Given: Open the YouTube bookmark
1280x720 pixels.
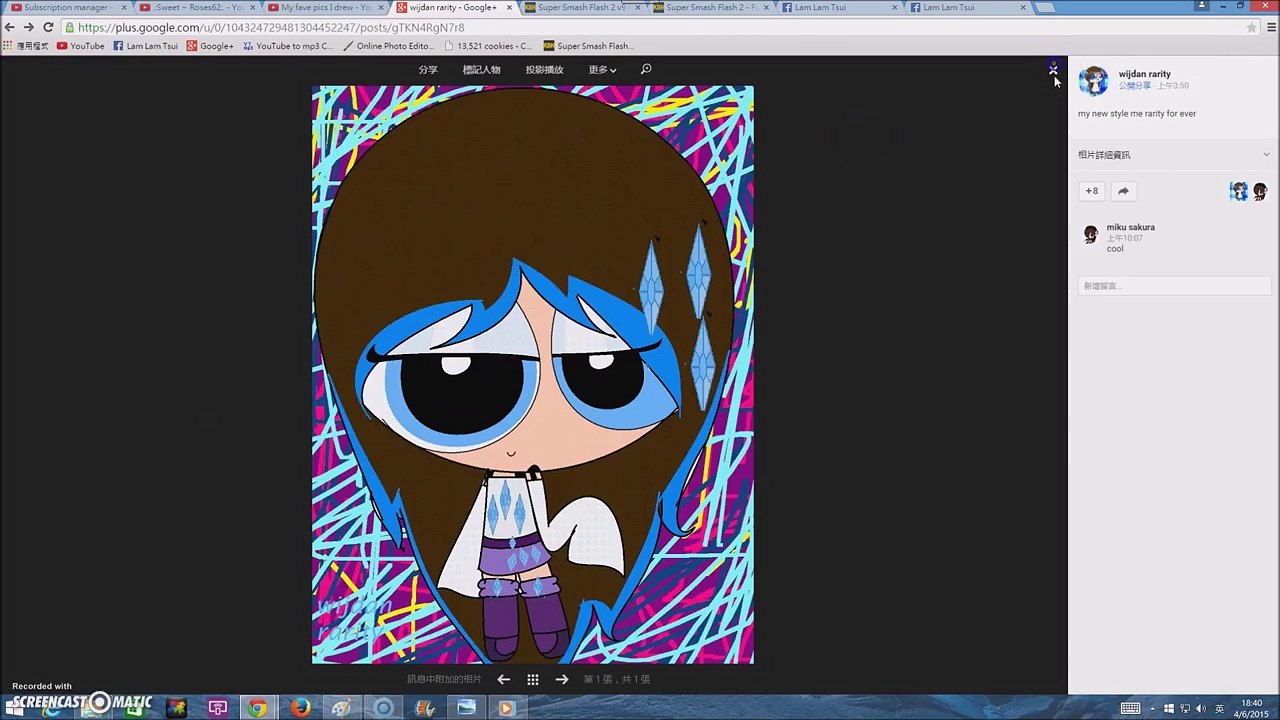Looking at the screenshot, I should 81,46.
